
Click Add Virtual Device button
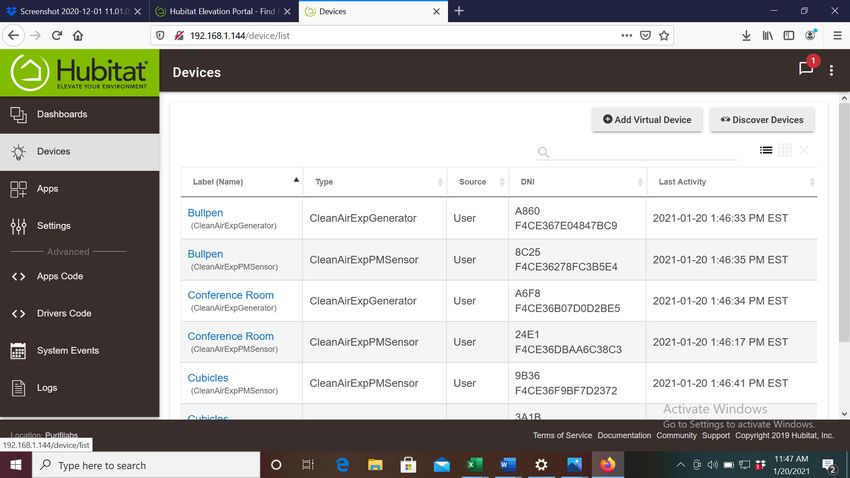[x=647, y=120]
